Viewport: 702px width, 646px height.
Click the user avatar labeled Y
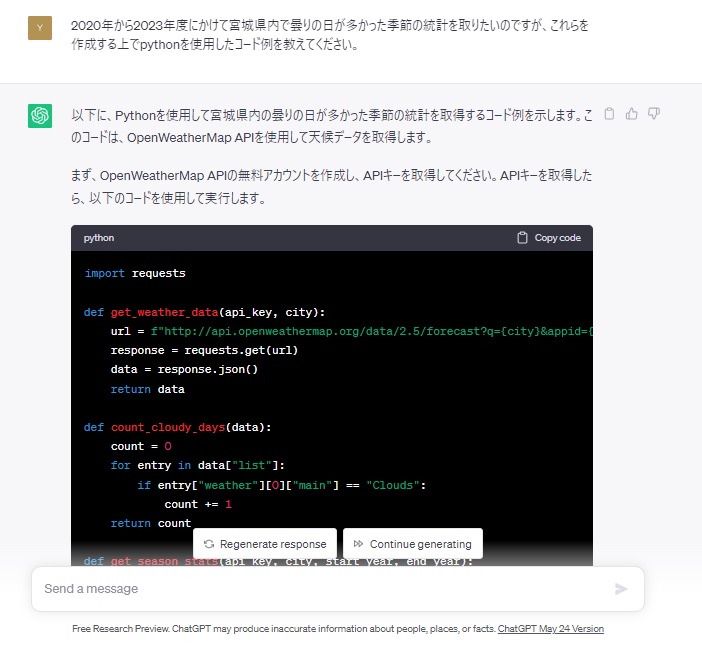point(40,28)
